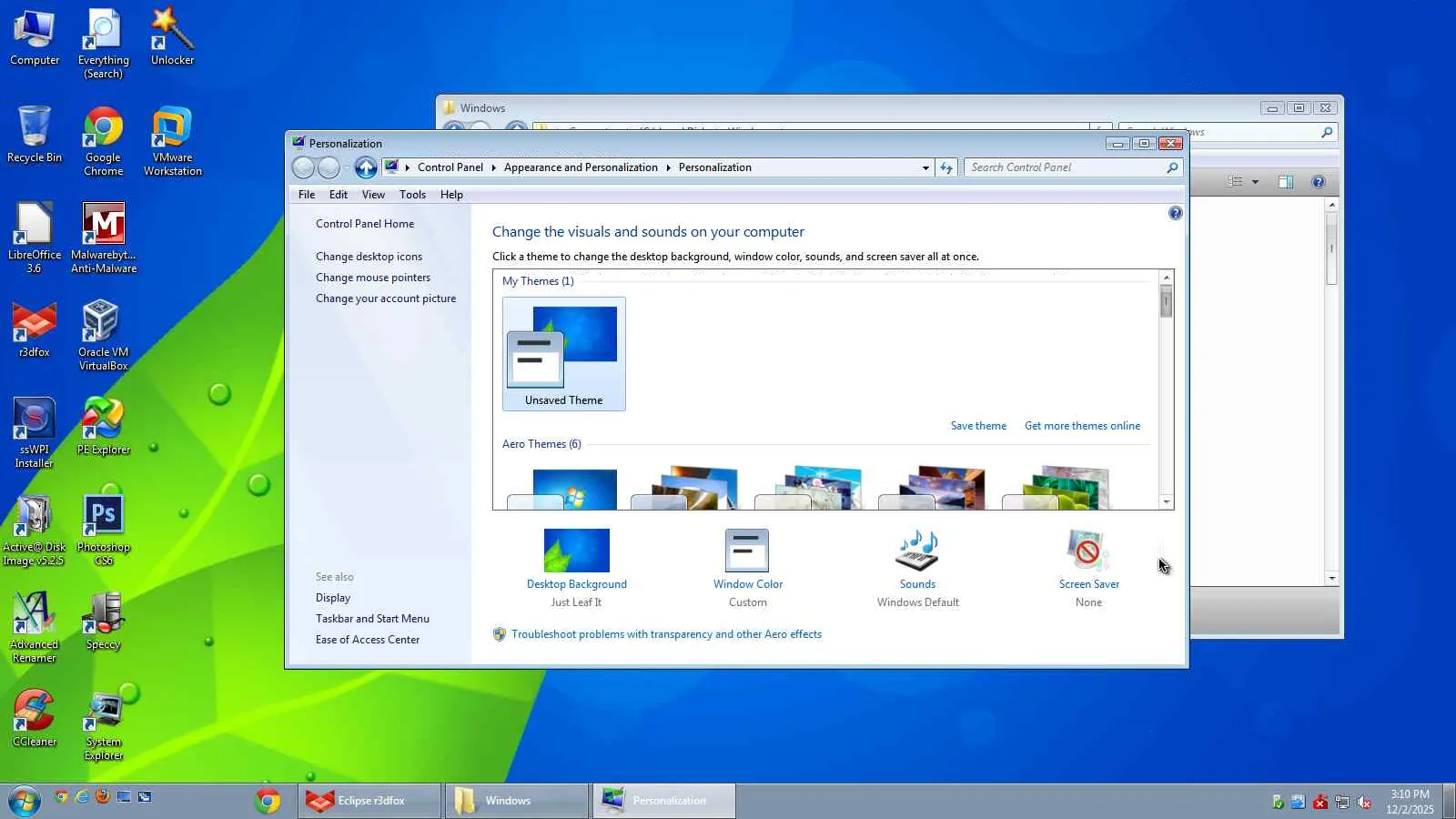
Task: Refresh the Personalization address bar
Action: click(x=946, y=167)
